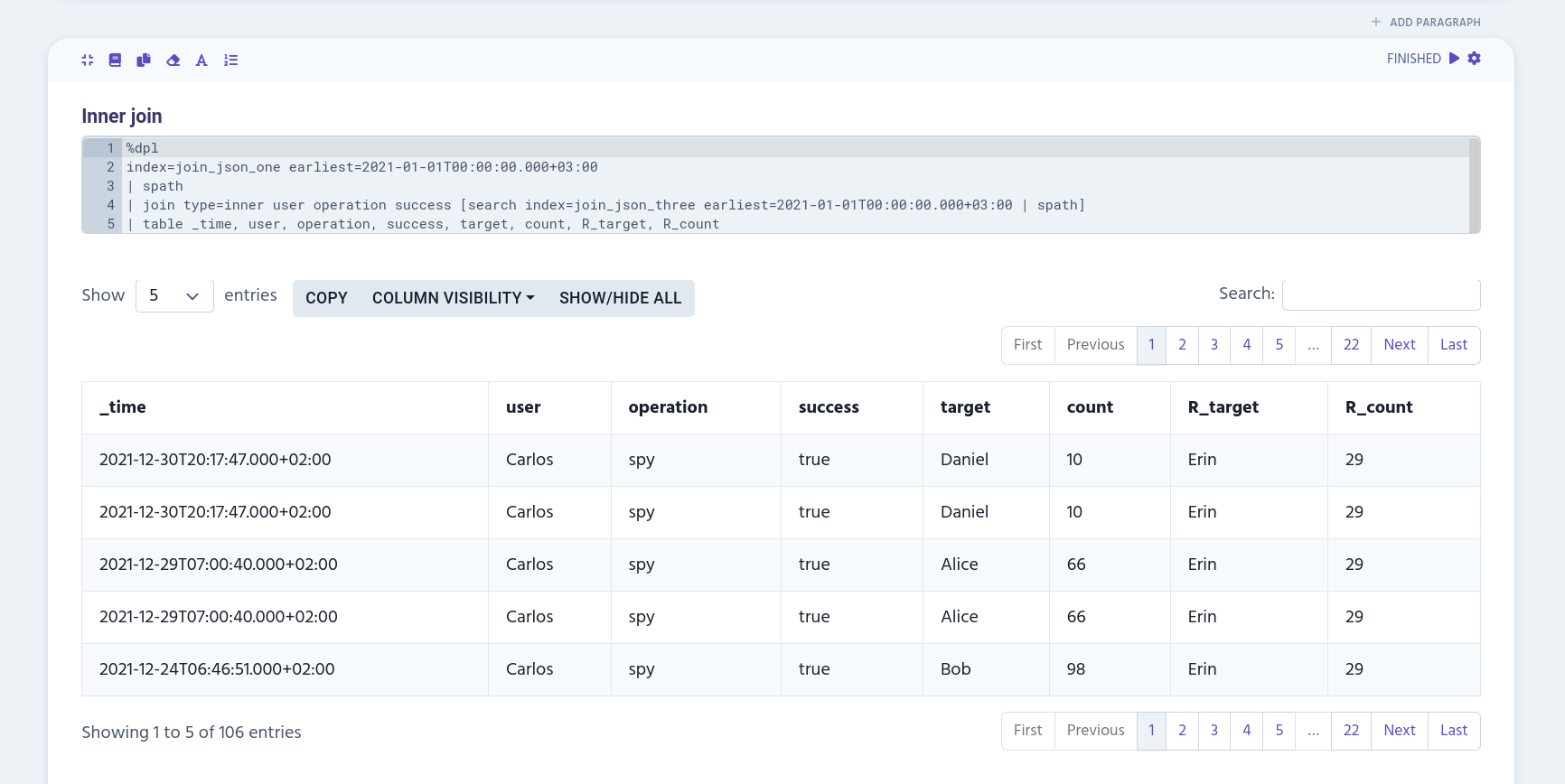The width and height of the screenshot is (1565, 784).
Task: Go to page 3 above the table
Action: (1214, 345)
